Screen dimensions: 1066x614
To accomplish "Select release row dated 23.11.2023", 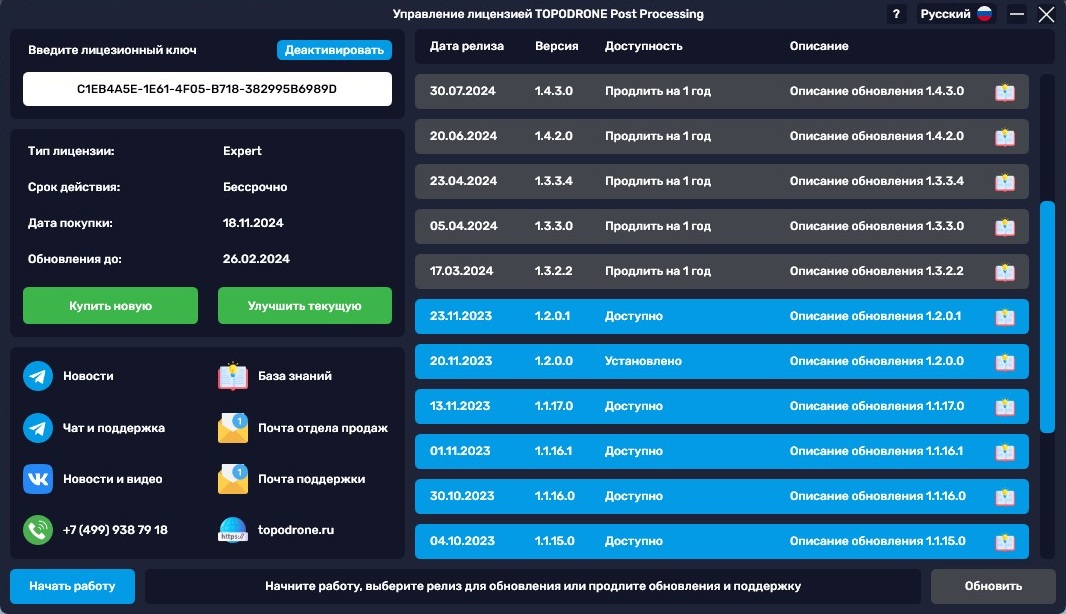I will tap(721, 316).
